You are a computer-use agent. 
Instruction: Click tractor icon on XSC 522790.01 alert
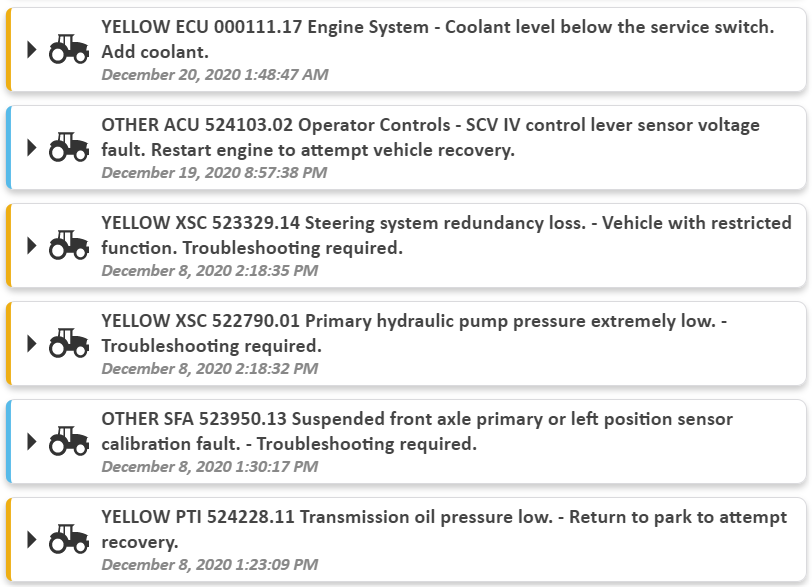click(69, 343)
